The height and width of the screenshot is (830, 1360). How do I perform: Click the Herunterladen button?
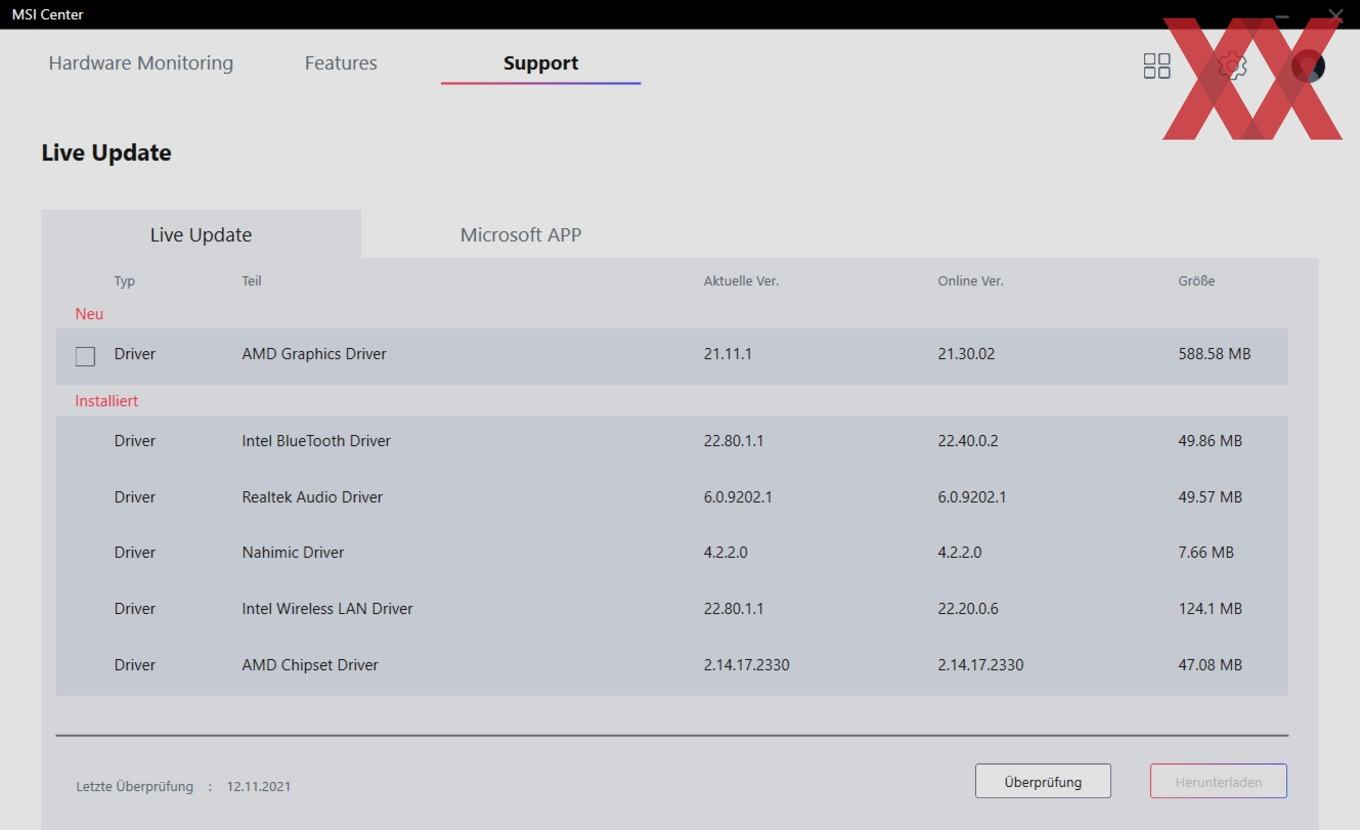(1218, 782)
